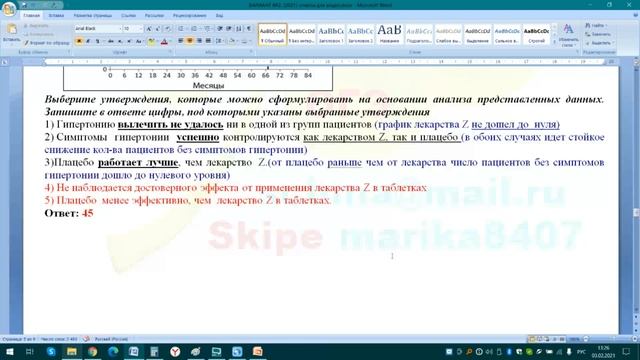Justify paragraph text
The image size is (640, 360).
208,41
